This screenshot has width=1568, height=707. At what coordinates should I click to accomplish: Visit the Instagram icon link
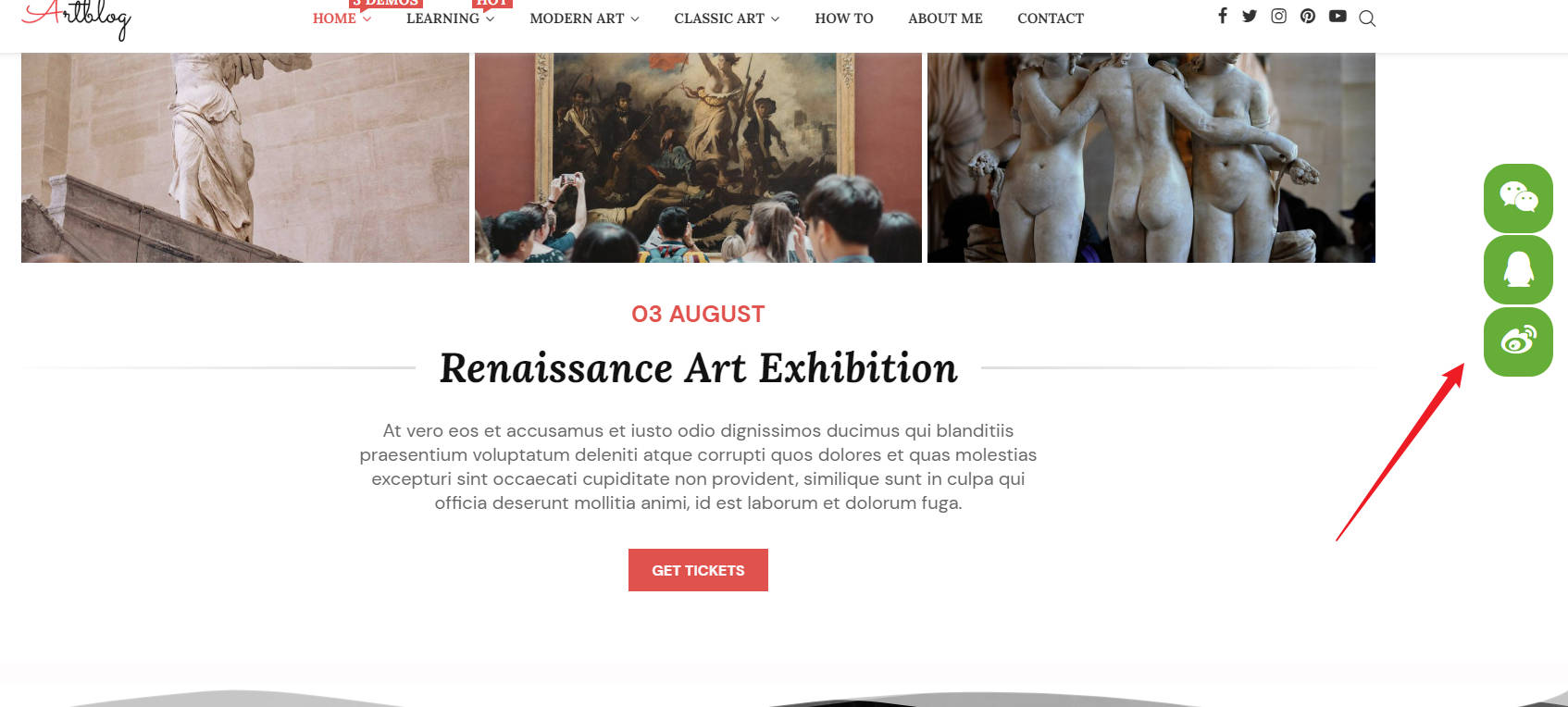[x=1278, y=16]
